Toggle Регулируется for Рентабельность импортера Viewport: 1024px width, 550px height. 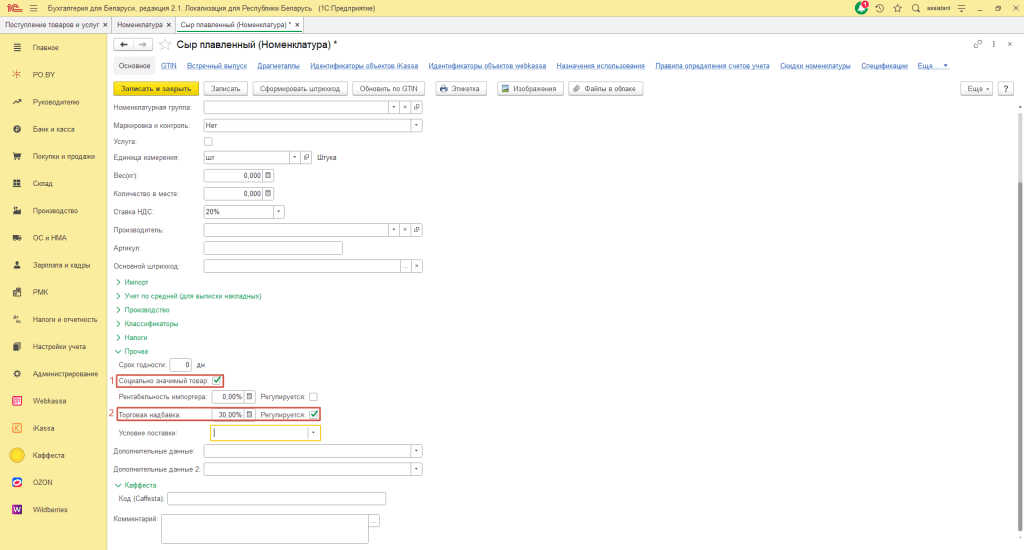(313, 396)
